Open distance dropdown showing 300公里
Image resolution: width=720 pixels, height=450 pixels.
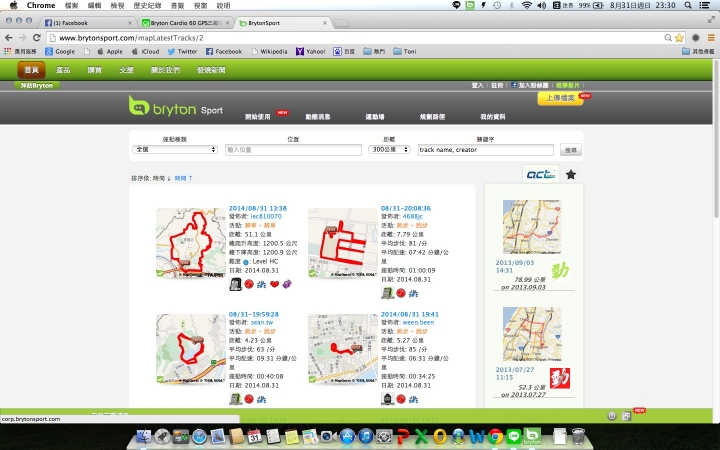click(x=389, y=150)
